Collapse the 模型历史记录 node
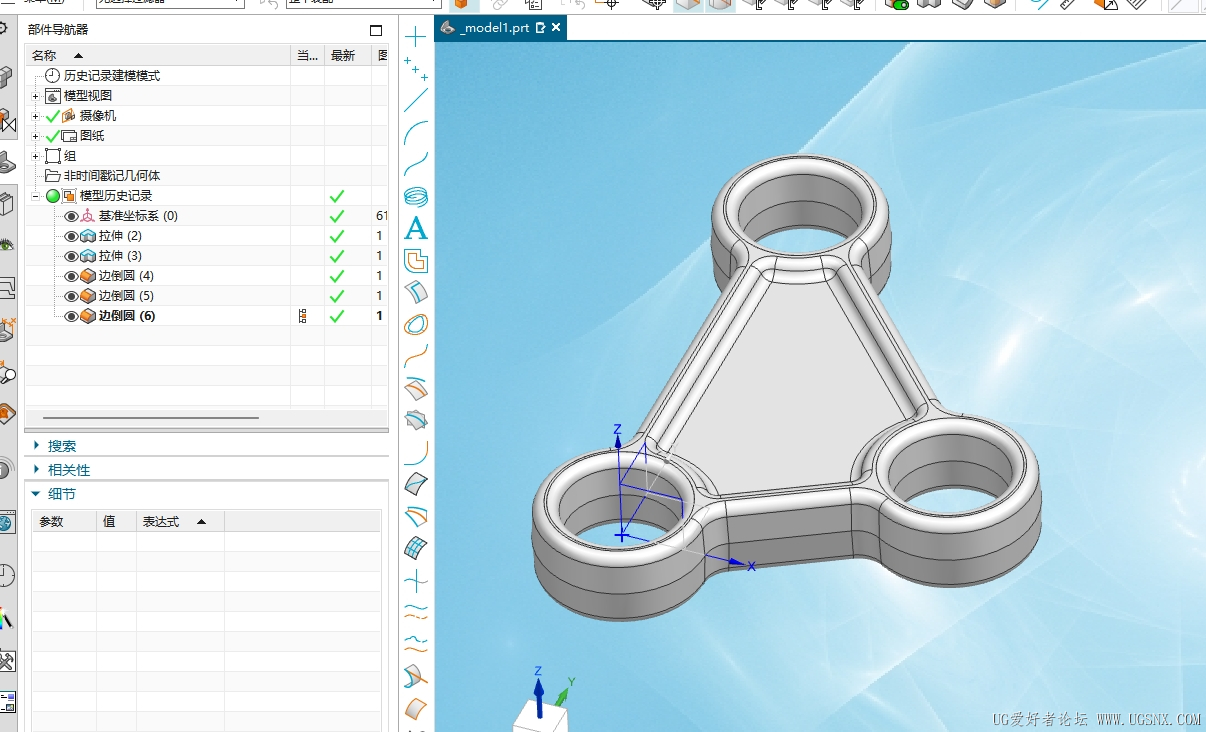1206x732 pixels. click(36, 196)
